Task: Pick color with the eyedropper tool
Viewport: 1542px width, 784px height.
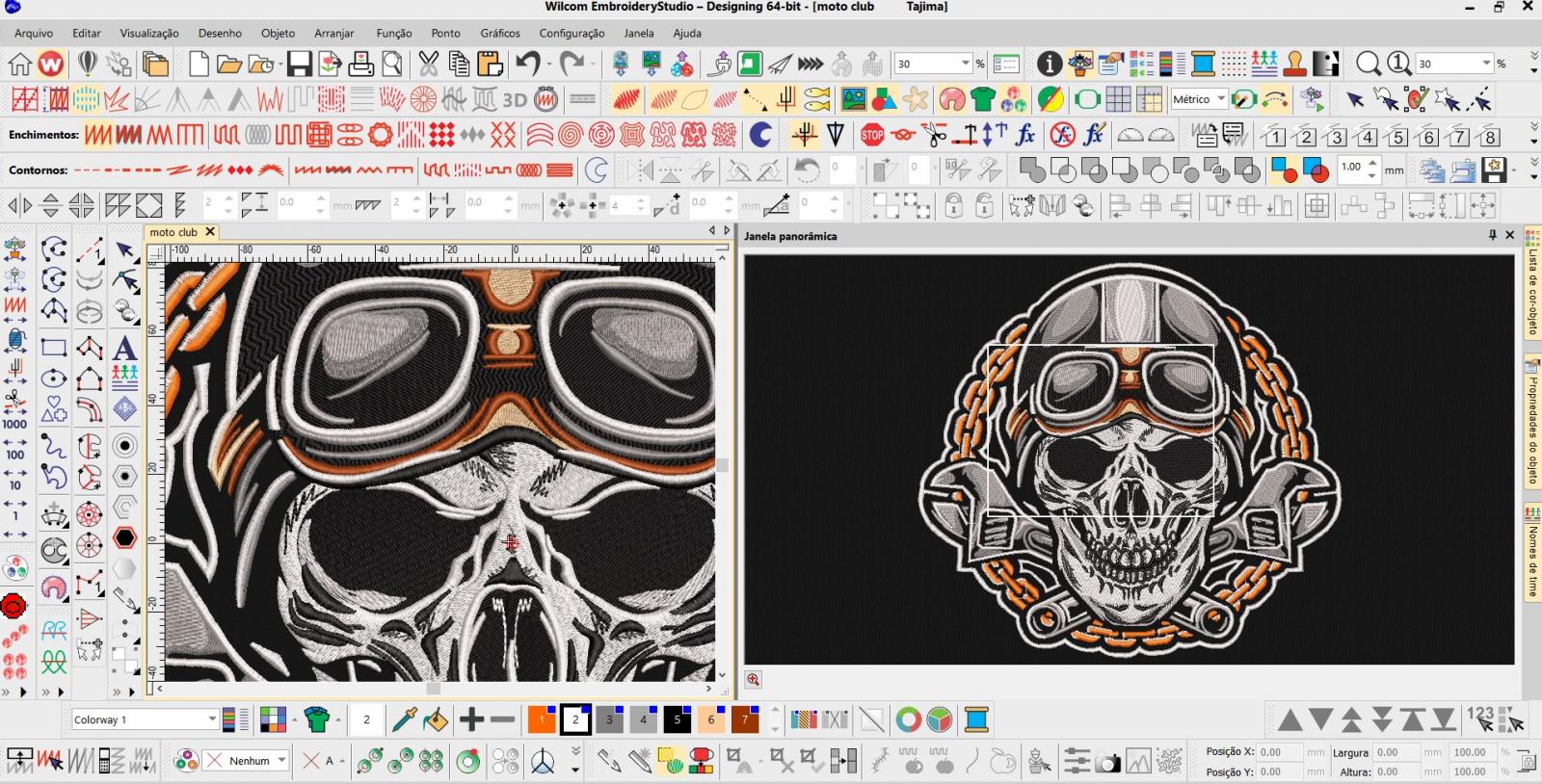Action: pos(404,719)
